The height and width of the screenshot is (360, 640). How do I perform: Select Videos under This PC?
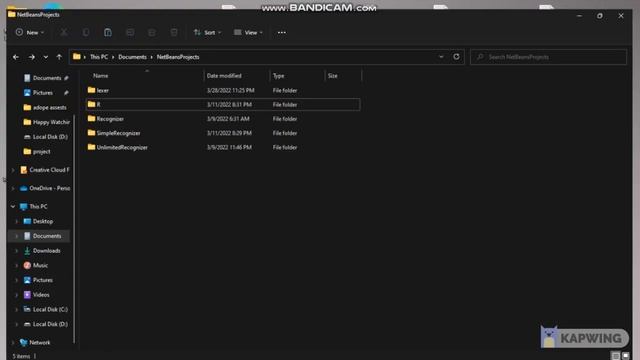tap(37, 295)
